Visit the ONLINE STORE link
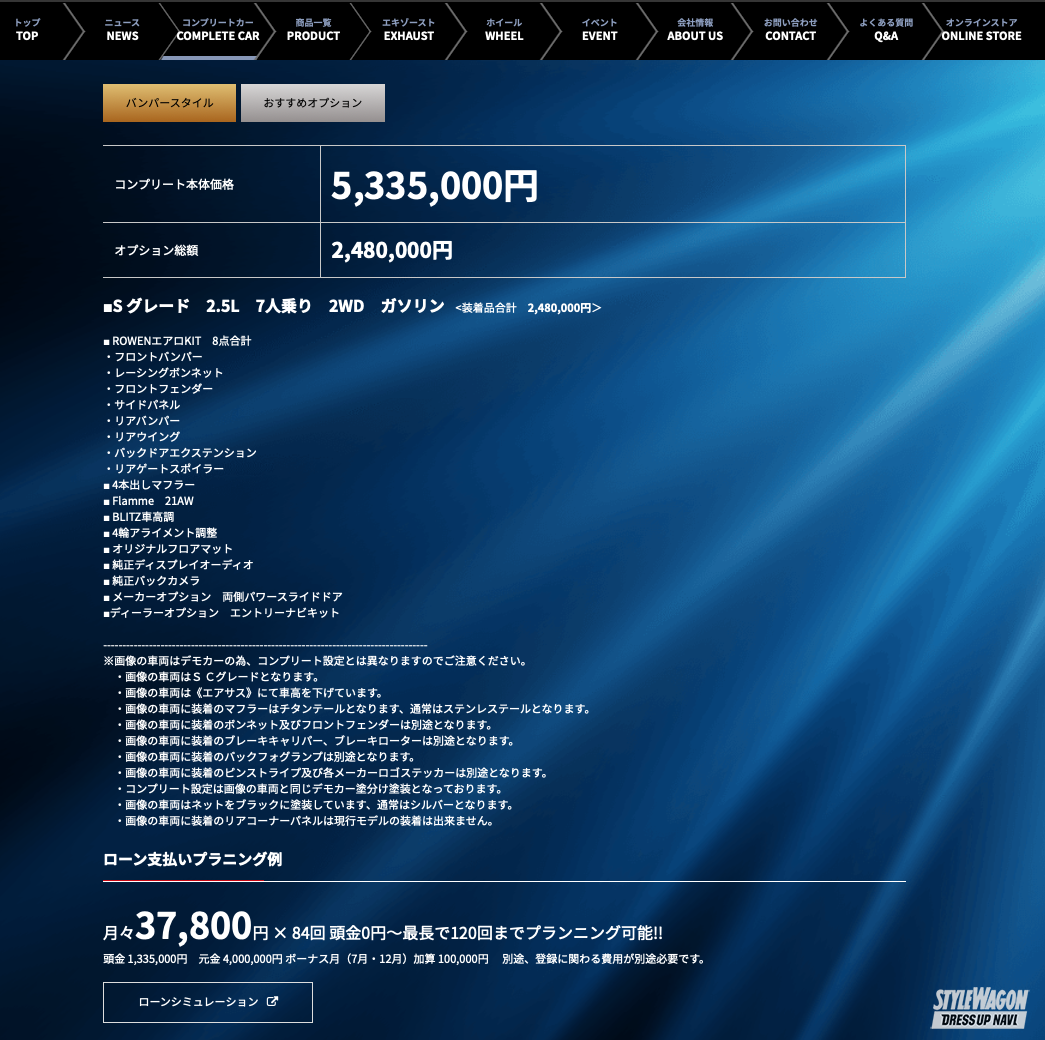The width and height of the screenshot is (1045, 1040). coord(981,30)
